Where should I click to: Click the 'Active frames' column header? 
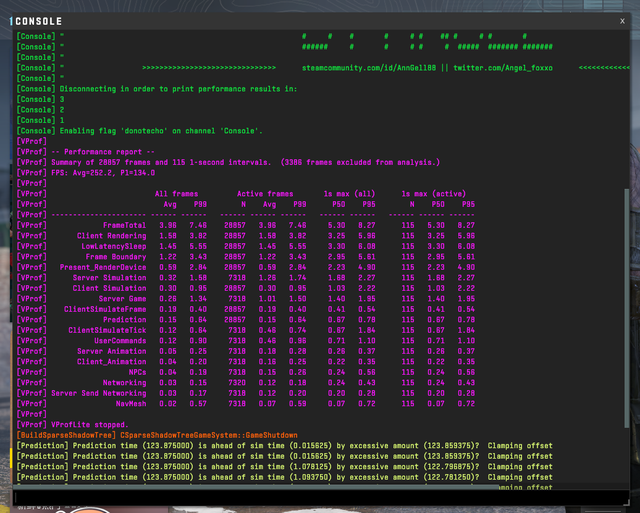click(265, 194)
